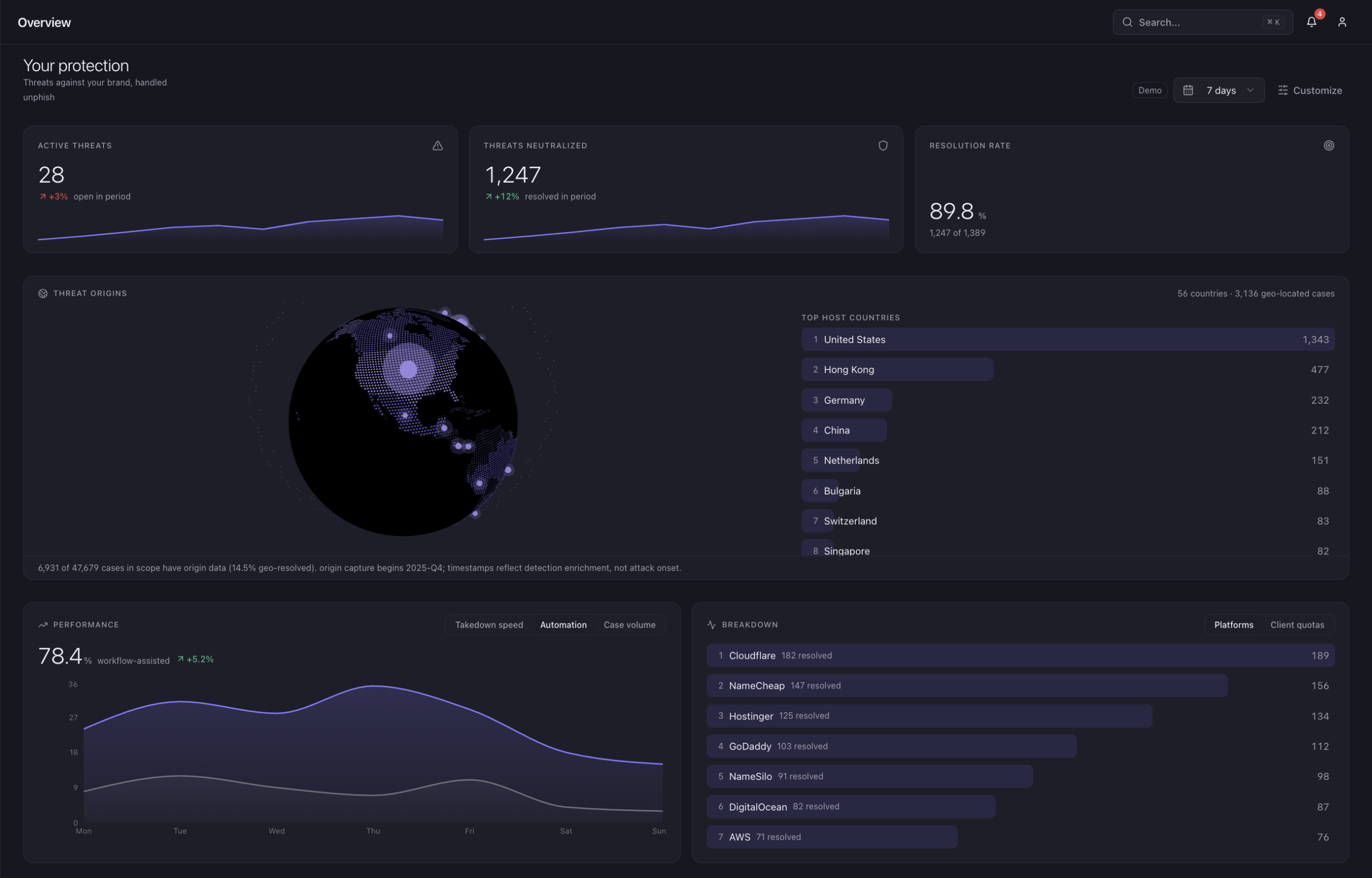Open the Hostinger platform row

1020,716
